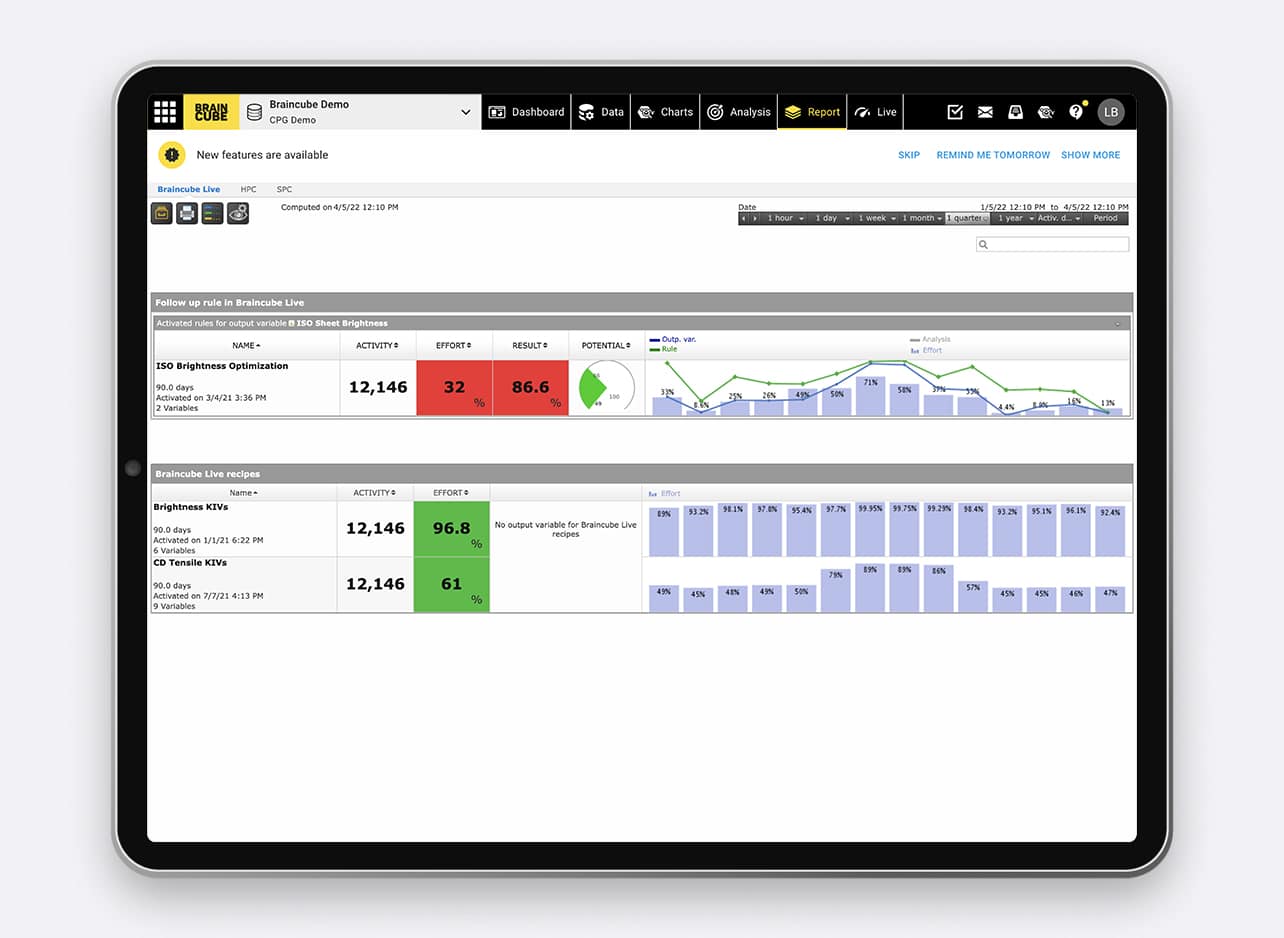Click the mail envelope icon
1284x938 pixels.
point(985,112)
